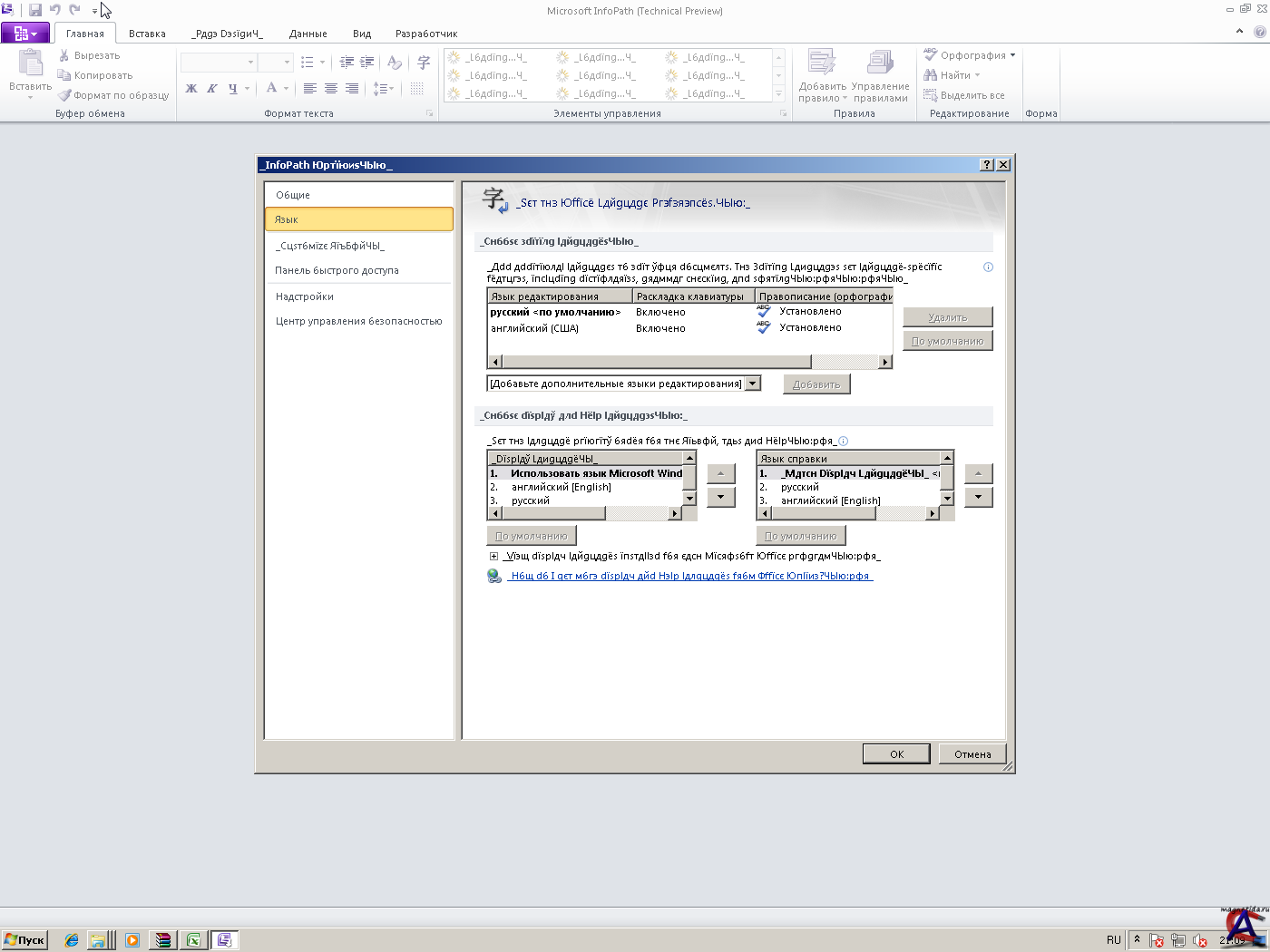1270x952 pixels.
Task: Expand the installed display languages tree node
Action: click(493, 557)
